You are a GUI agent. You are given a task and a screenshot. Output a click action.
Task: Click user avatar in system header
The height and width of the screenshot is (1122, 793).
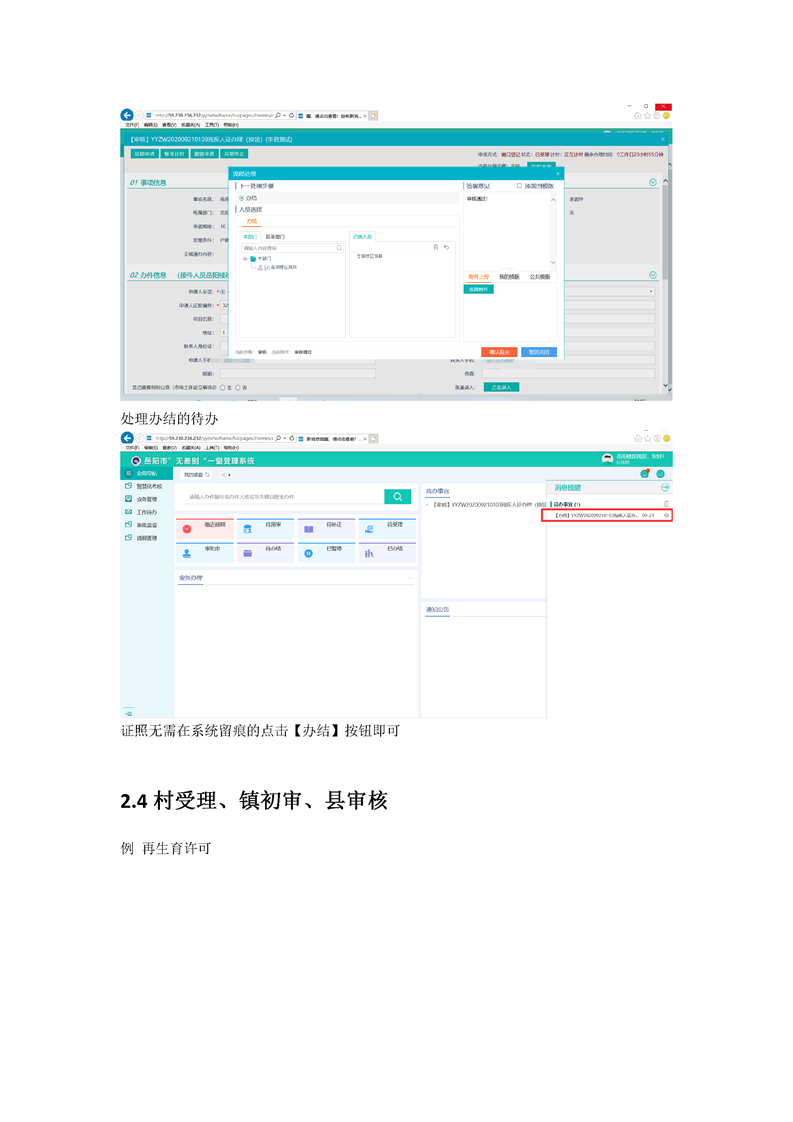[x=607, y=459]
